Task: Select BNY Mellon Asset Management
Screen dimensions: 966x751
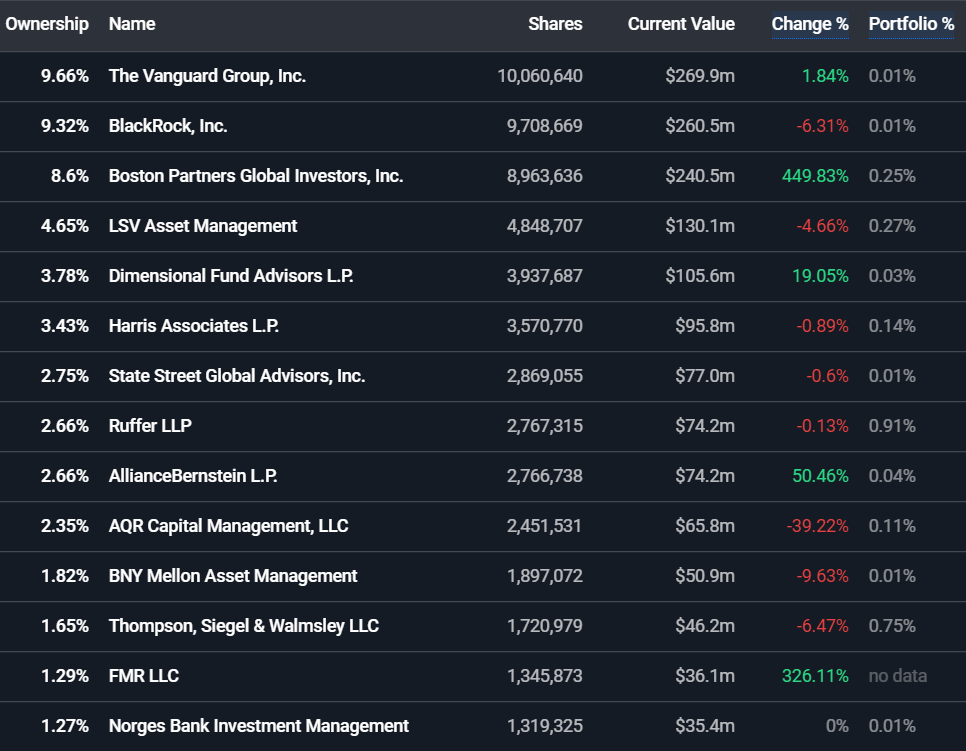Action: [x=233, y=575]
